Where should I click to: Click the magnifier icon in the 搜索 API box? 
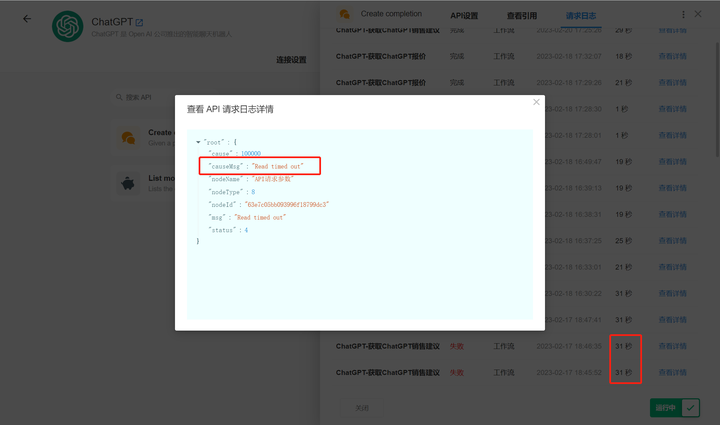pos(119,97)
